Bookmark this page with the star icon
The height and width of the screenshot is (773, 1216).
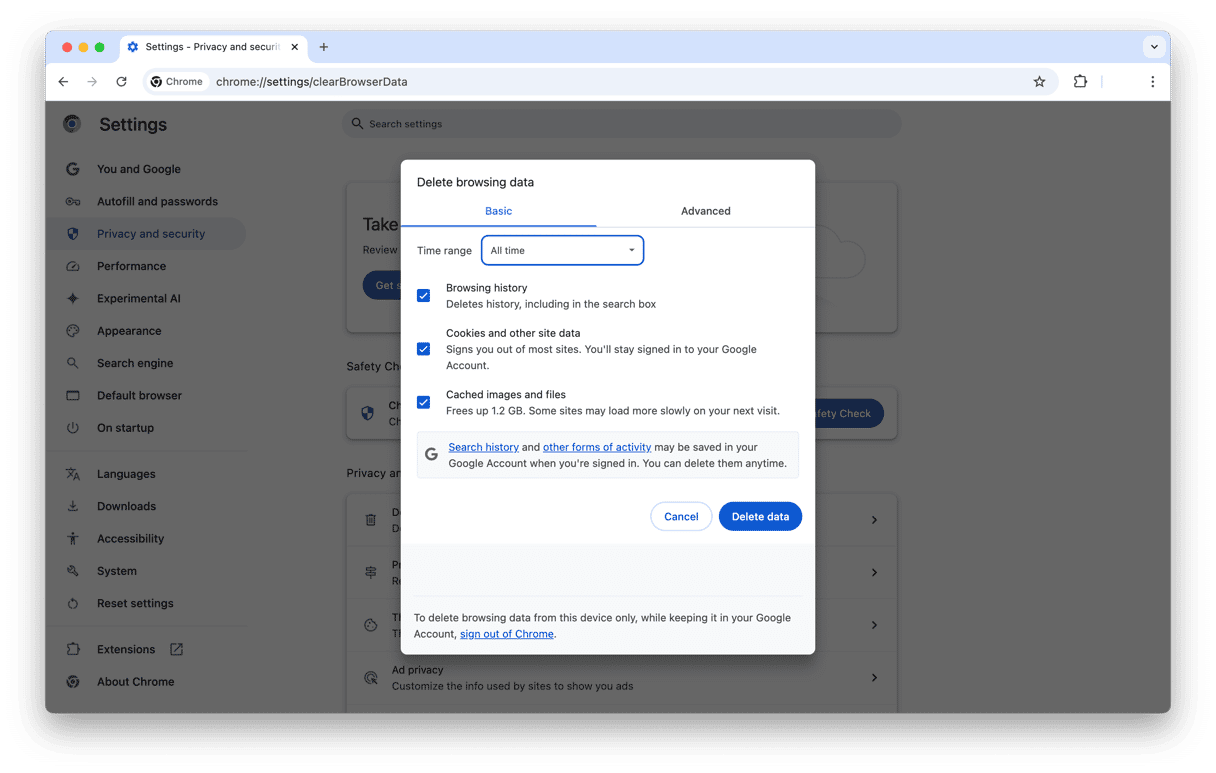[x=1039, y=82]
